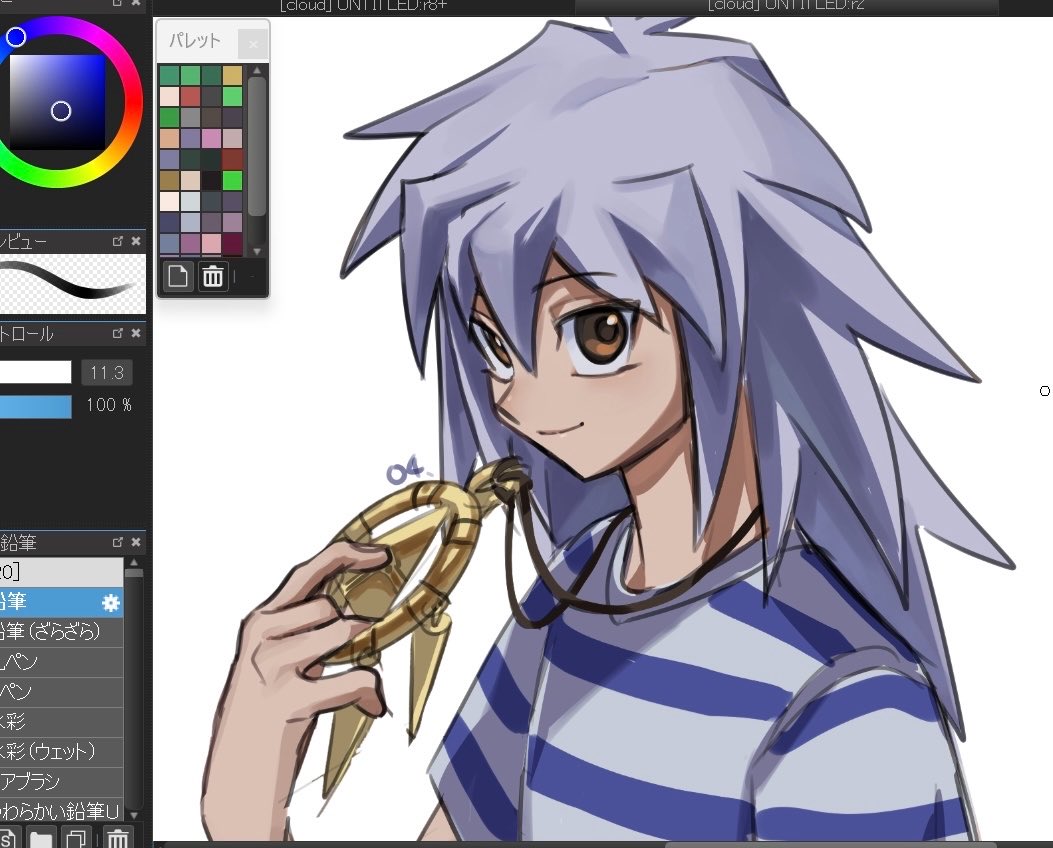
Task: Pick the red palette swatch
Action: click(191, 96)
